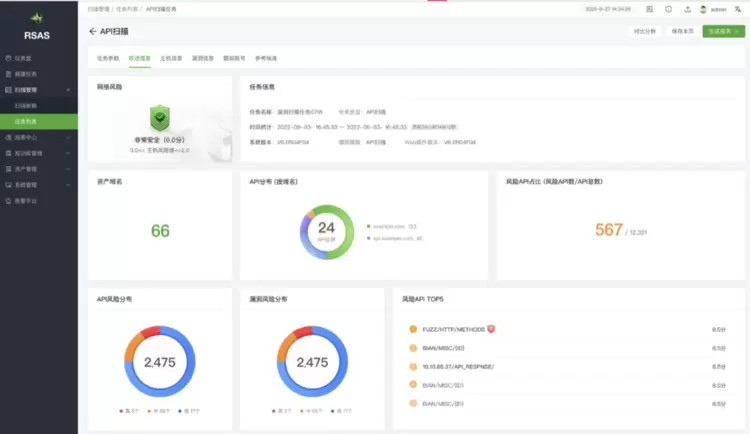
Task: Open the info circle icon in header
Action: point(668,9)
